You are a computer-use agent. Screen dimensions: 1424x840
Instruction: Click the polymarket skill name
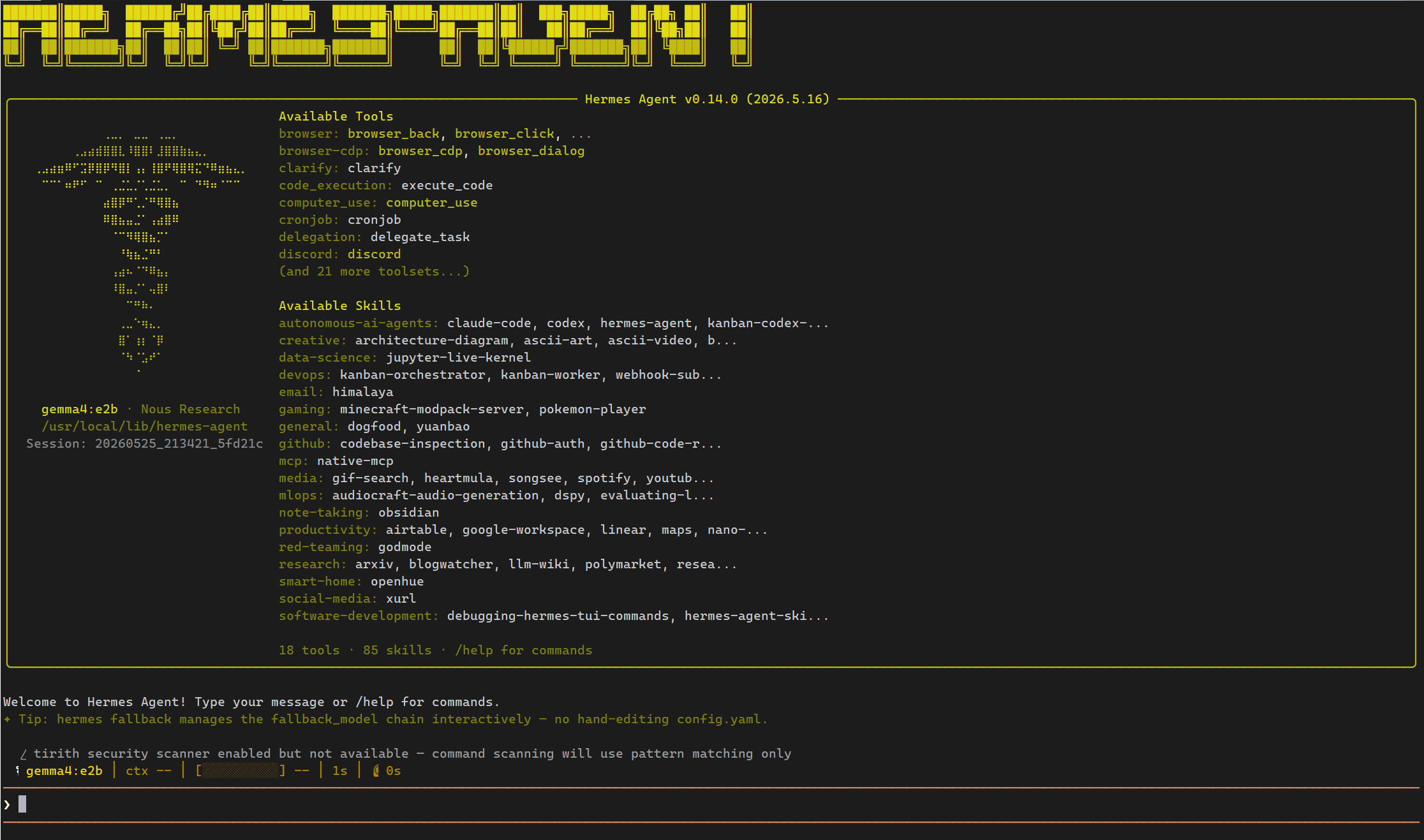pyautogui.click(x=623, y=564)
